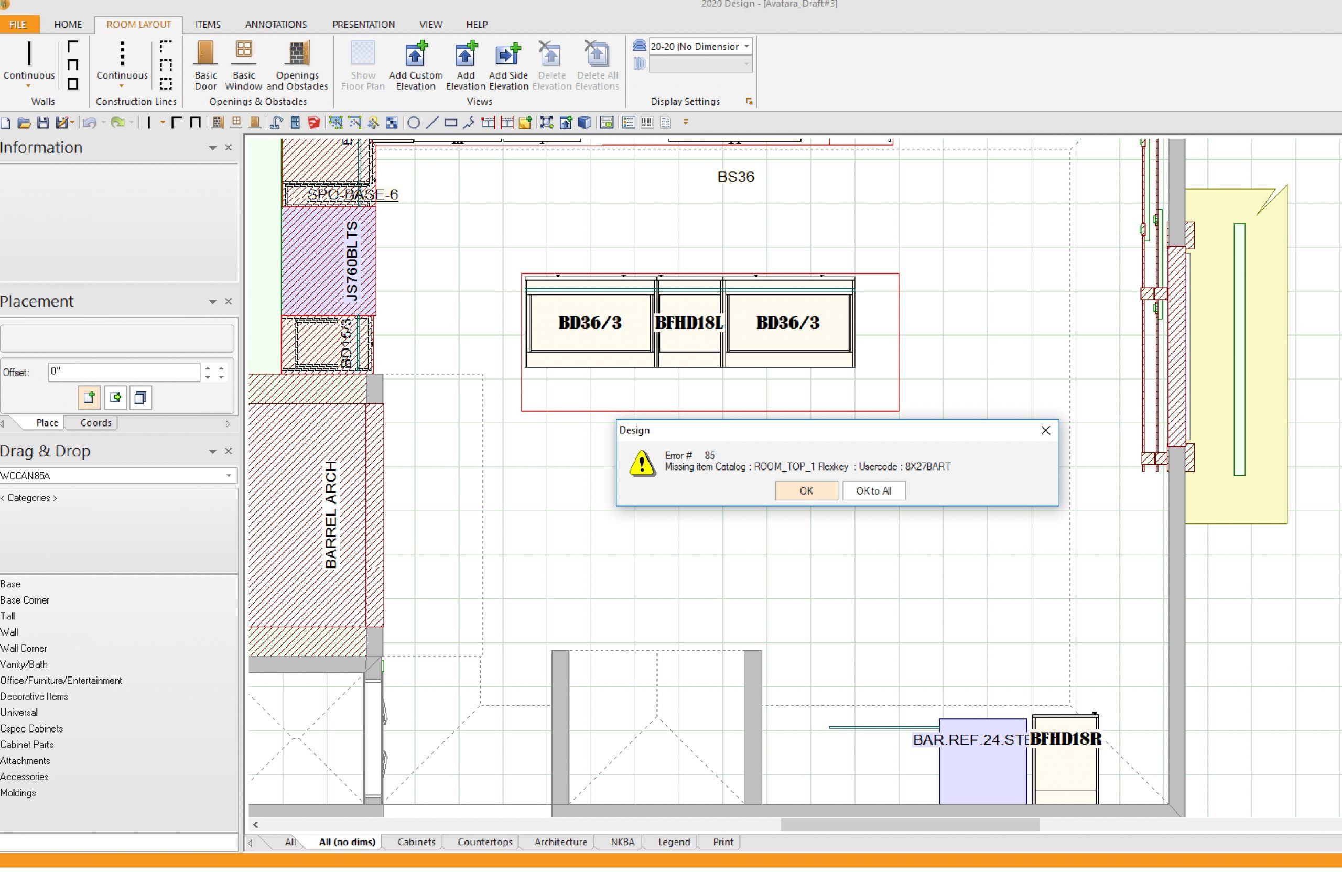Expand the WCCAN85A catalog dropdown
The width and height of the screenshot is (1342, 896).
tap(228, 475)
